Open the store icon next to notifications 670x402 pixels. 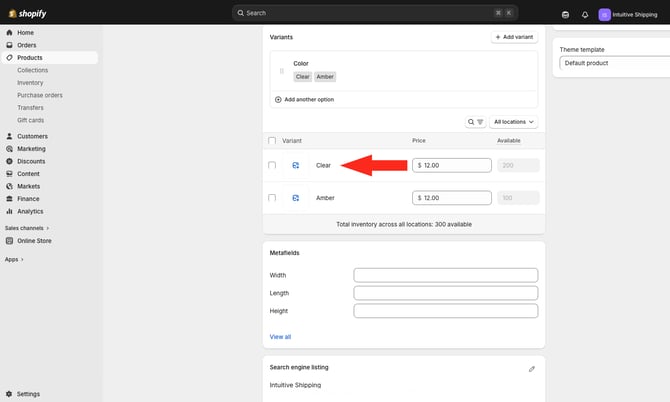565,15
